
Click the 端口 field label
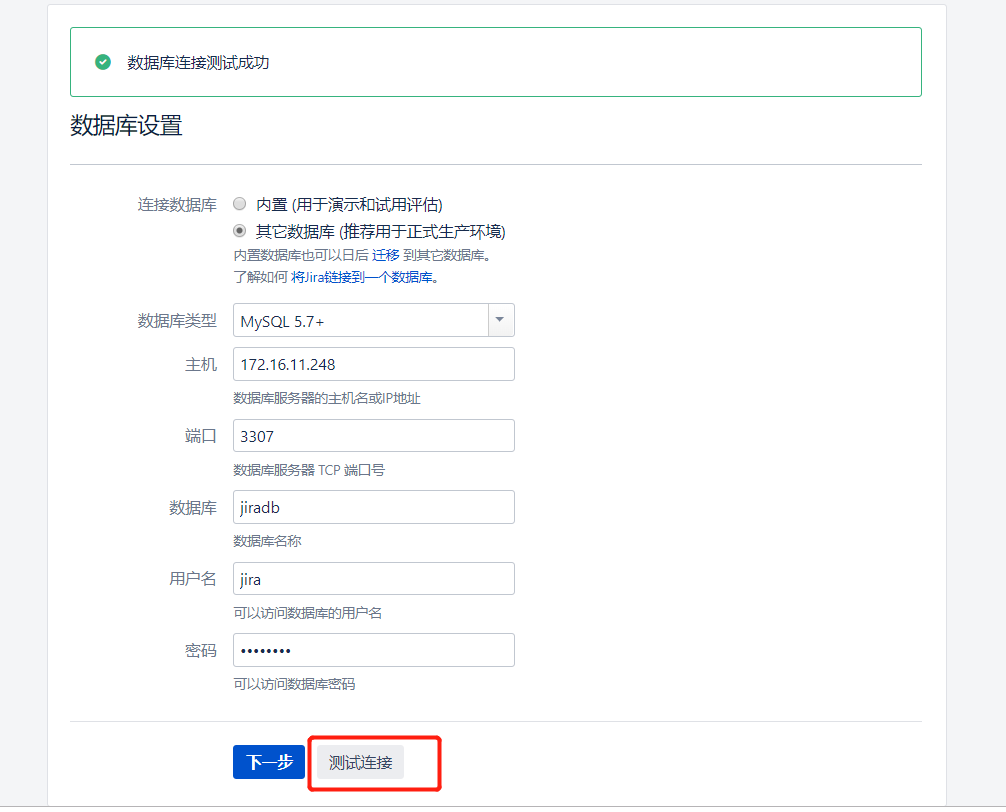[201, 436]
